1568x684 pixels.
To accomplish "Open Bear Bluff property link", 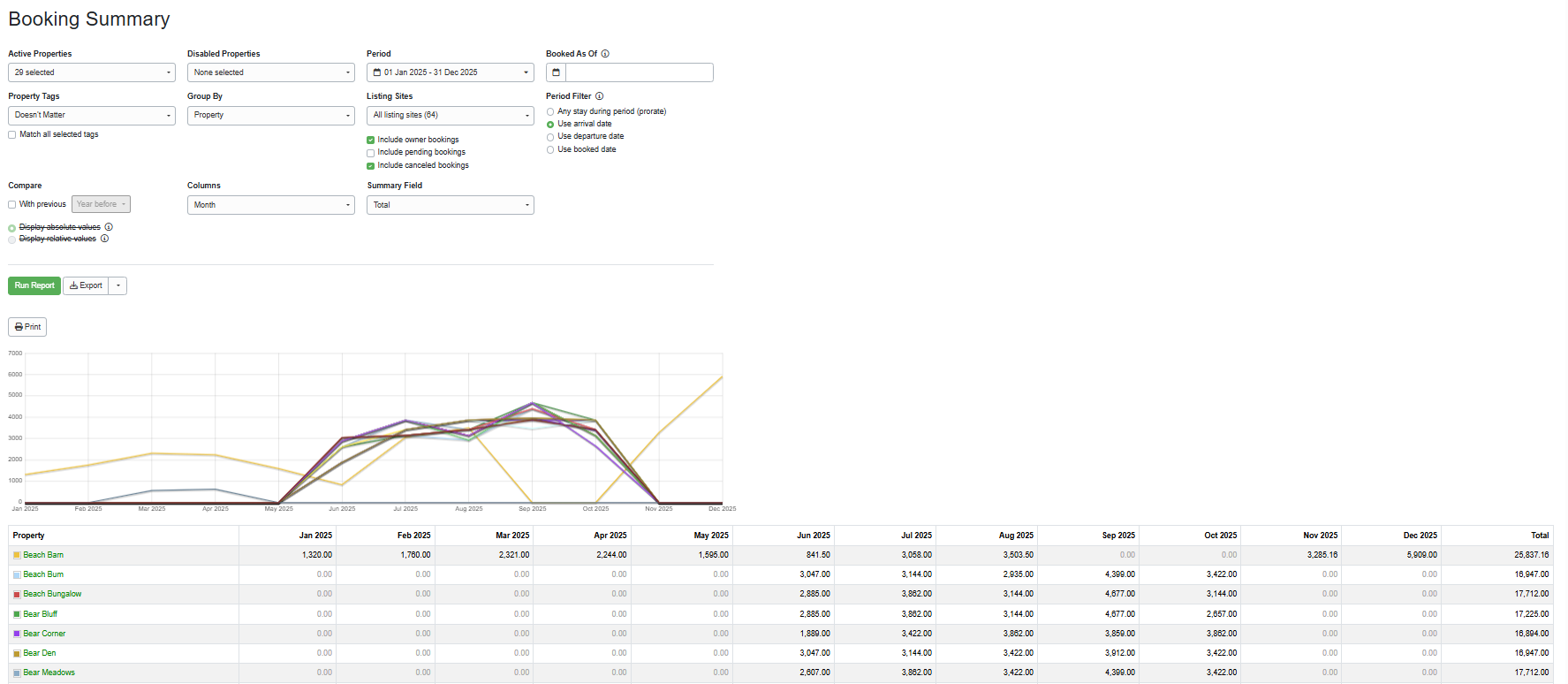I will click(x=40, y=614).
